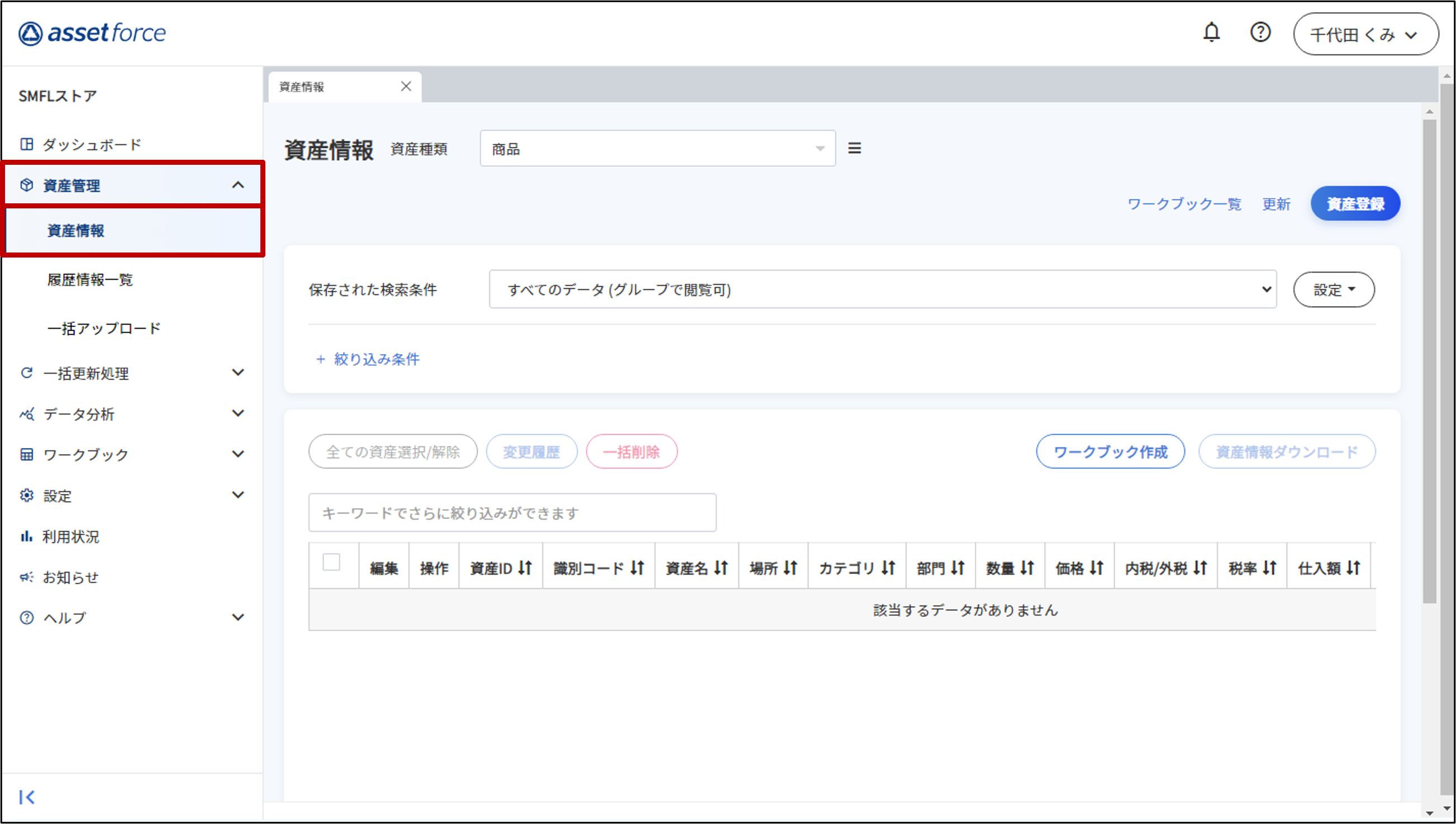Open 利用状況 via its bar chart icon

pos(27,535)
